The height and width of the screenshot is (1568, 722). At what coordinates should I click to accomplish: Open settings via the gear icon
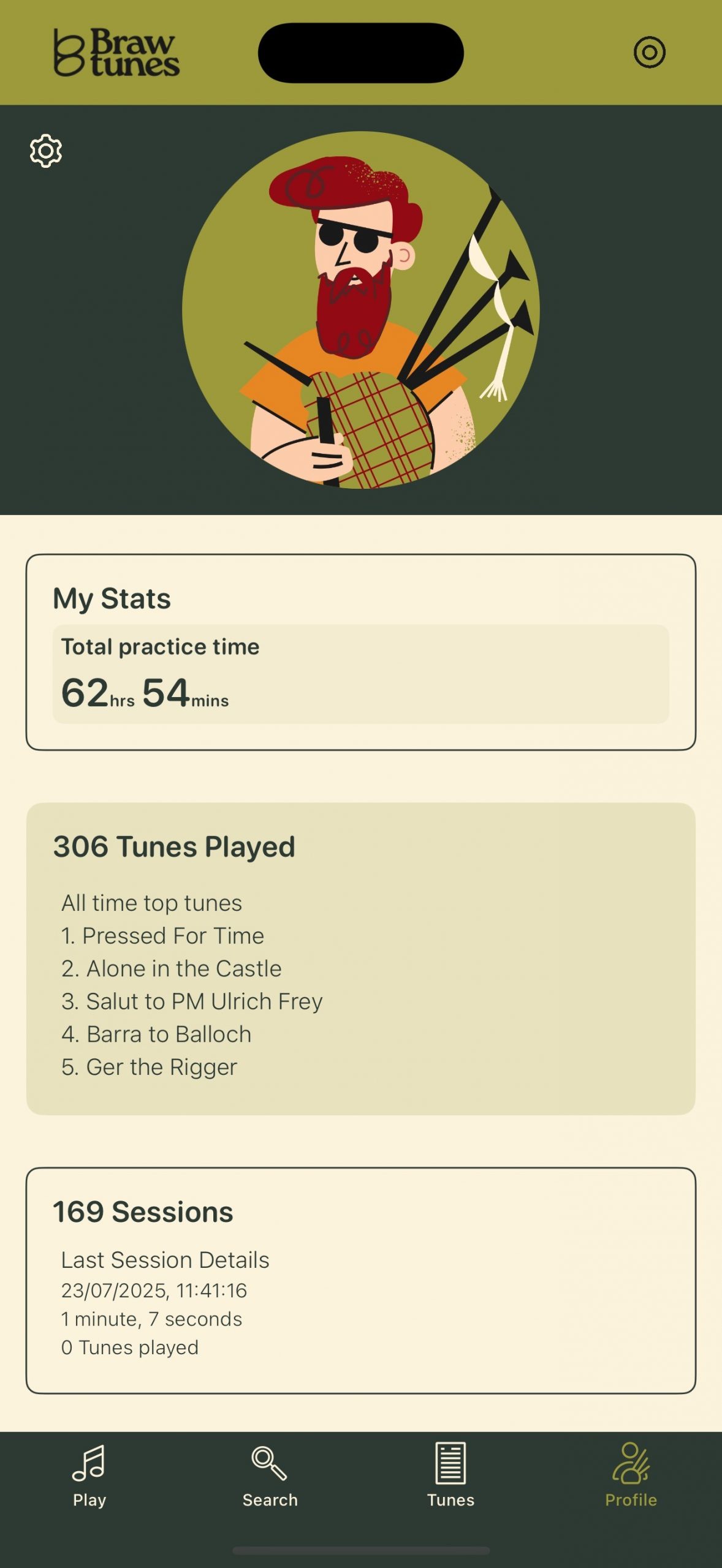46,151
